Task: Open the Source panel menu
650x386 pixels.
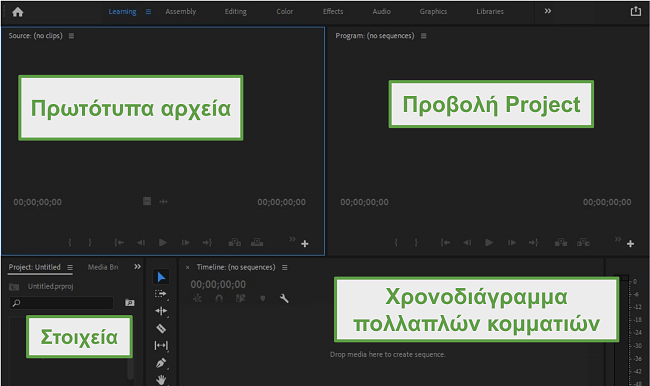Action: click(x=71, y=36)
